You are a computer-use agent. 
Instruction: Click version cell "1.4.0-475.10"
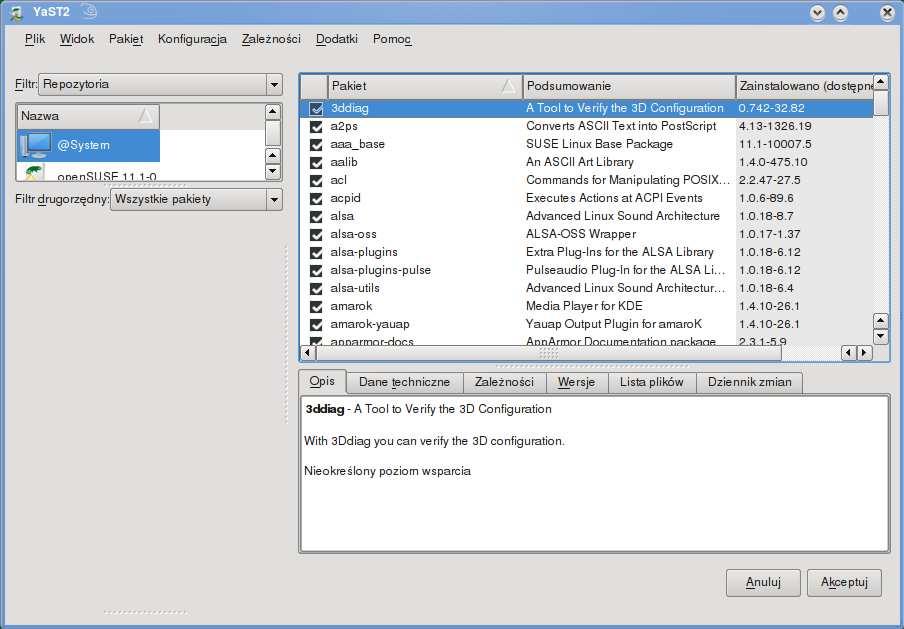pos(773,163)
